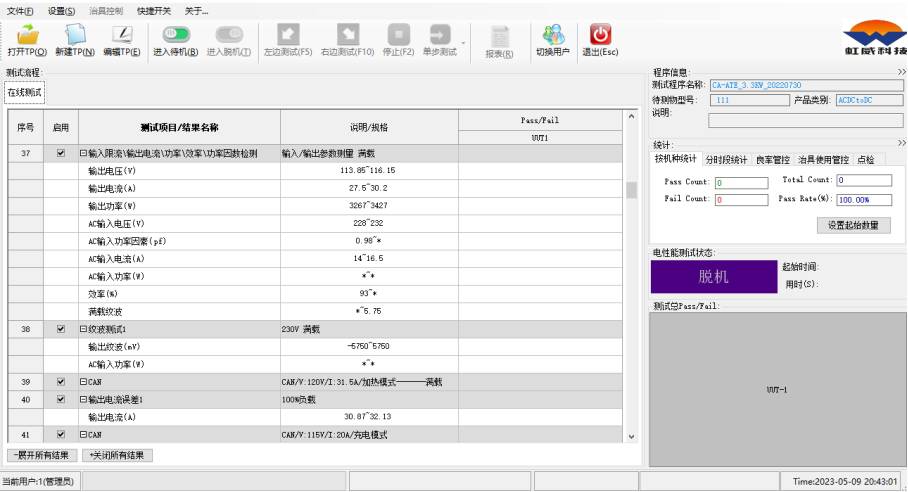The image size is (908, 492).
Task: Switch to the 按机种统计 tab
Action: click(675, 159)
